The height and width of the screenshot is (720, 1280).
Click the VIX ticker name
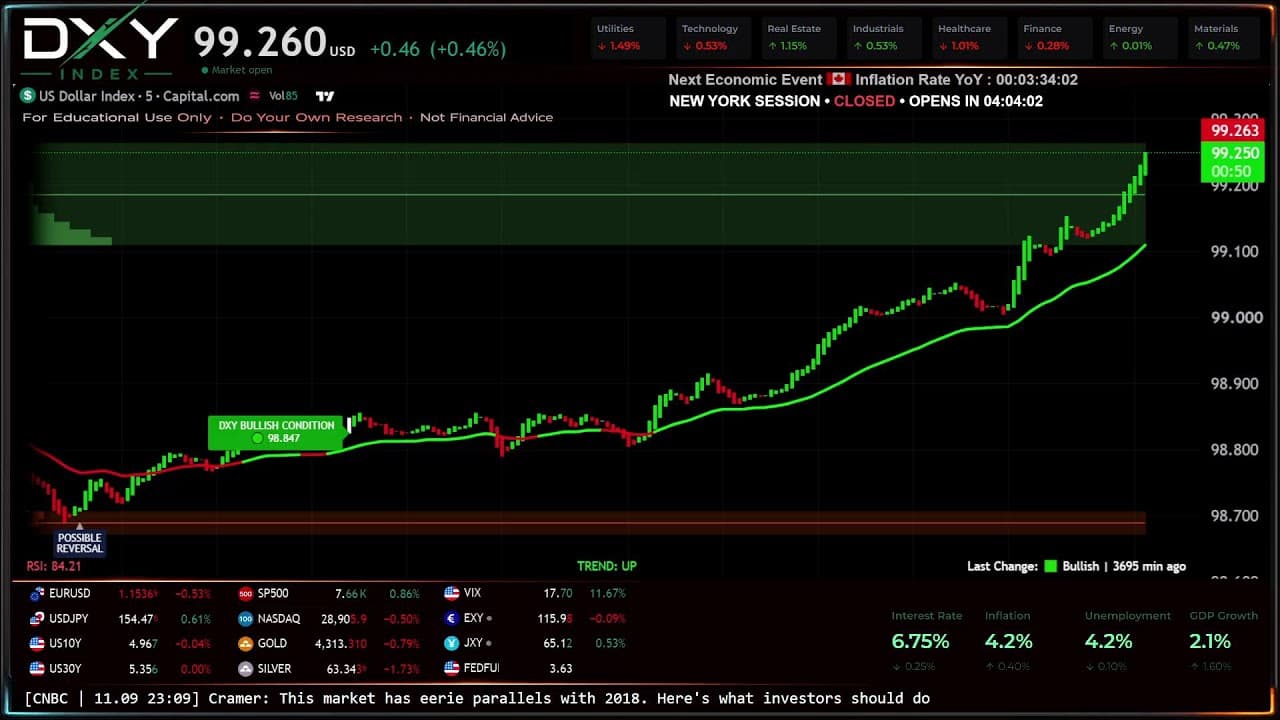(x=473, y=593)
